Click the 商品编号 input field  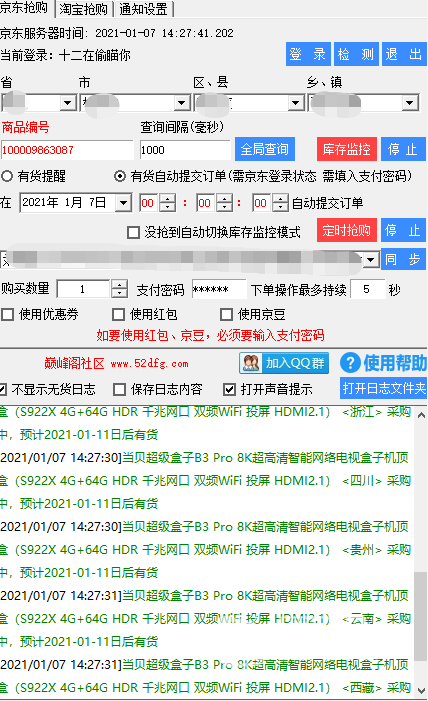tap(67, 150)
